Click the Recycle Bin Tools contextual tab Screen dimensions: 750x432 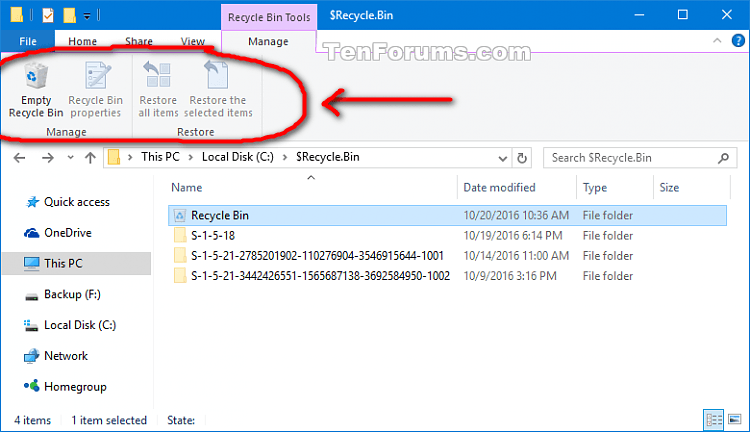coord(269,17)
